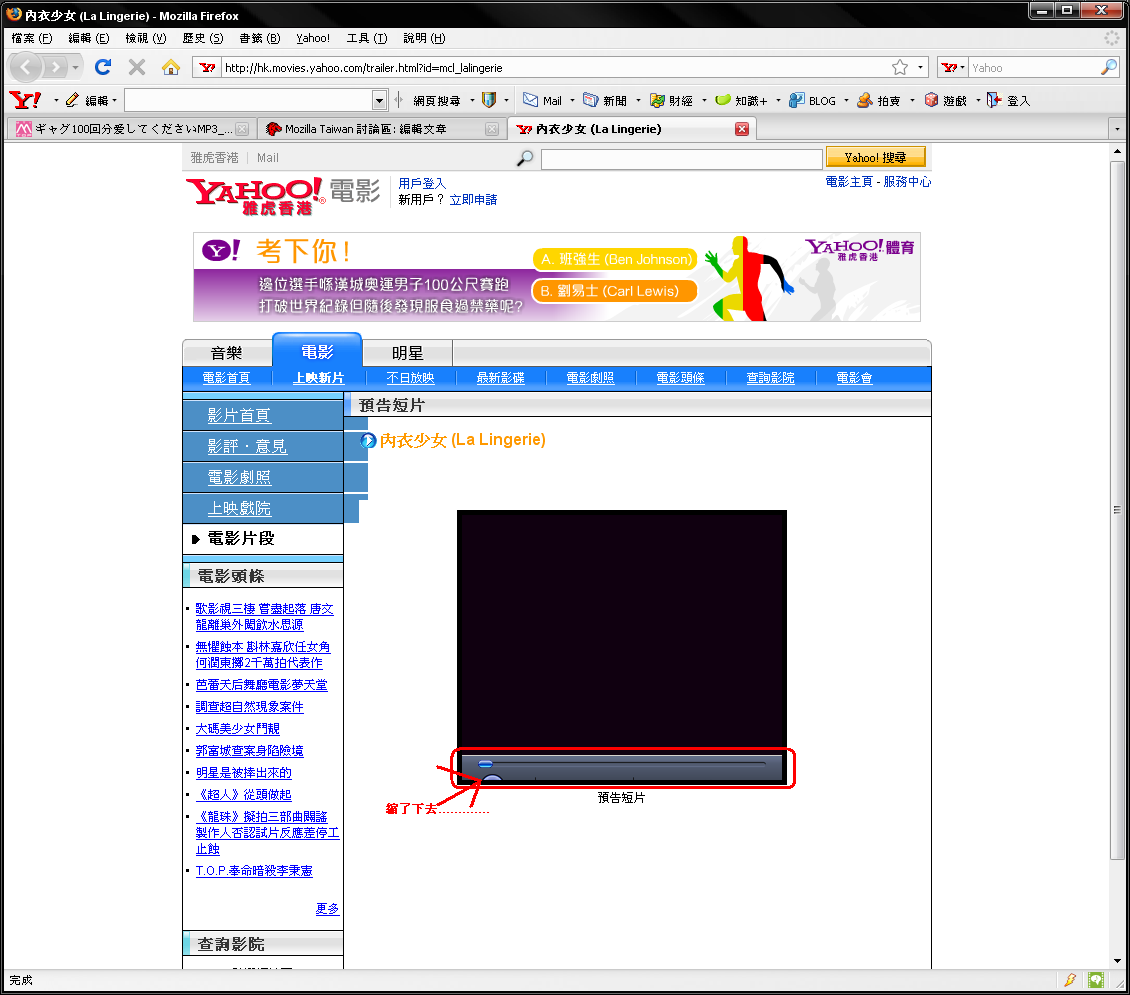Viewport: 1130px width, 995px height.
Task: Click the Firefox reload page icon
Action: 102,67
